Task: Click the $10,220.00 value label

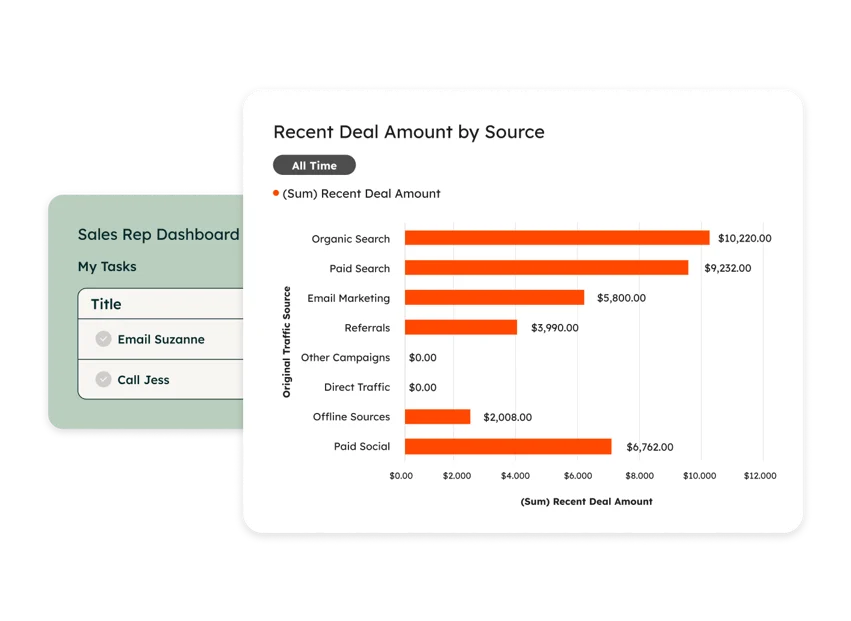Action: (x=744, y=238)
